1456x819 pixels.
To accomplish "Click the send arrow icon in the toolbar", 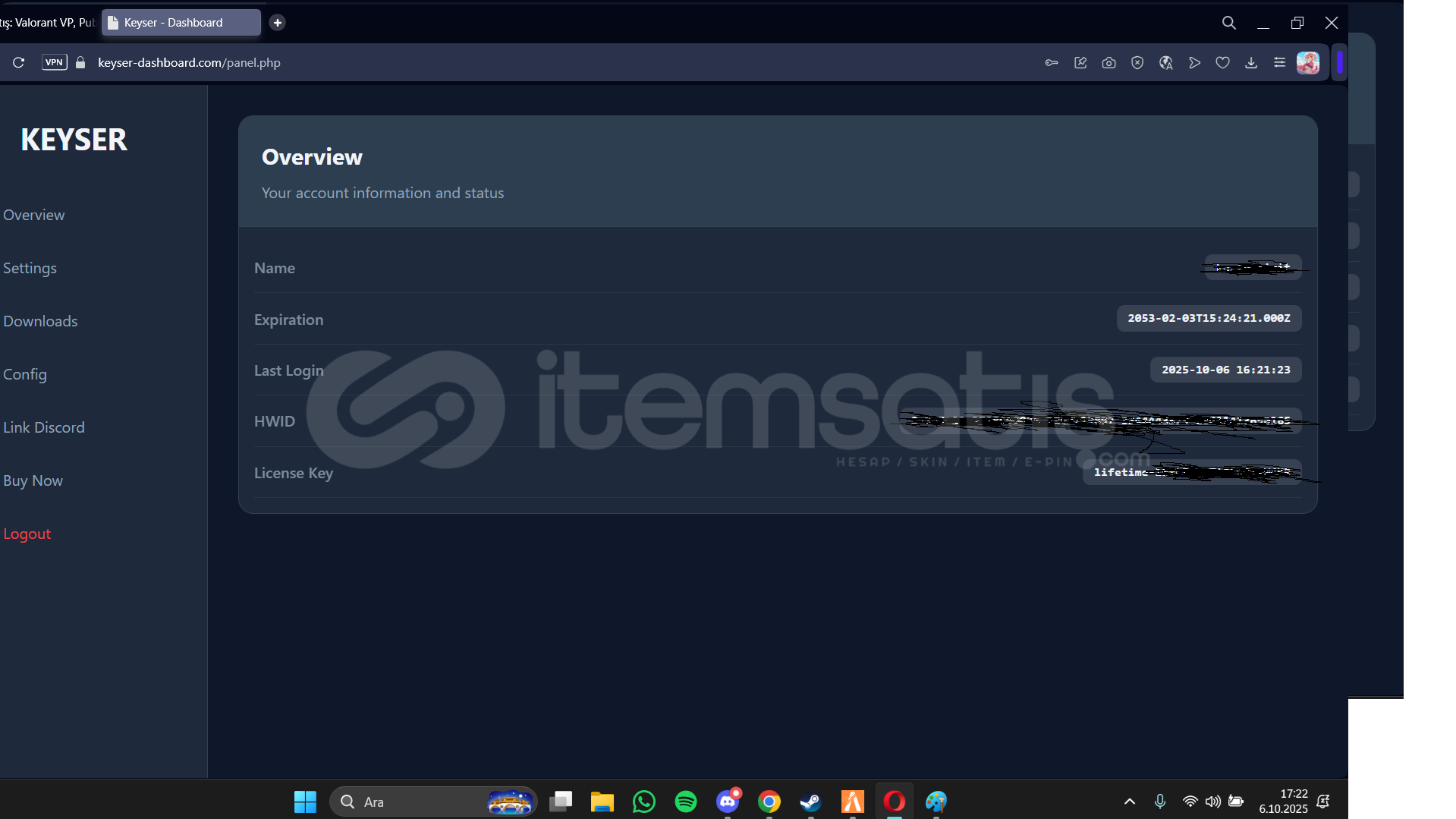I will 1194,62.
